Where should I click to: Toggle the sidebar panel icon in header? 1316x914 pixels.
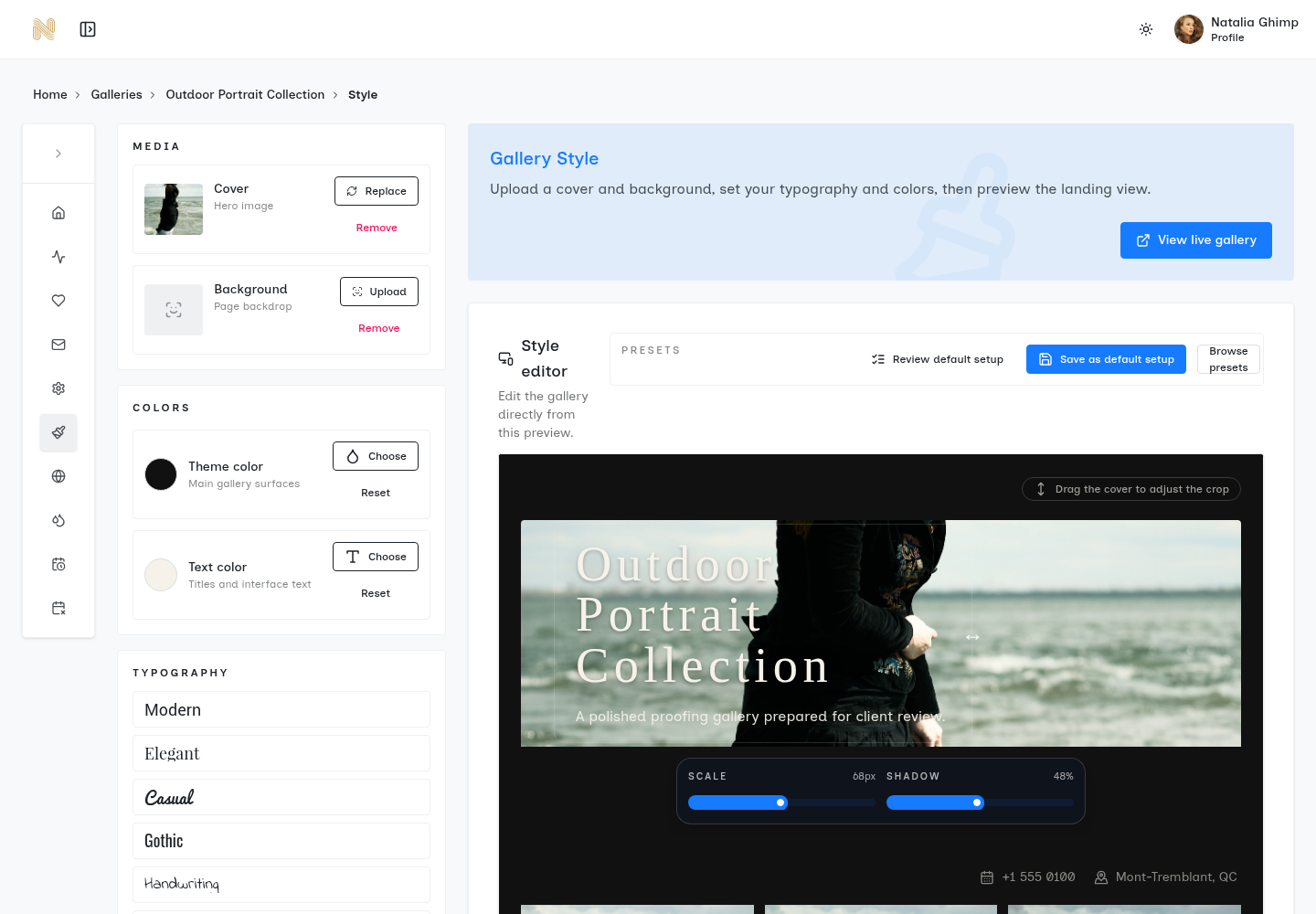88,29
